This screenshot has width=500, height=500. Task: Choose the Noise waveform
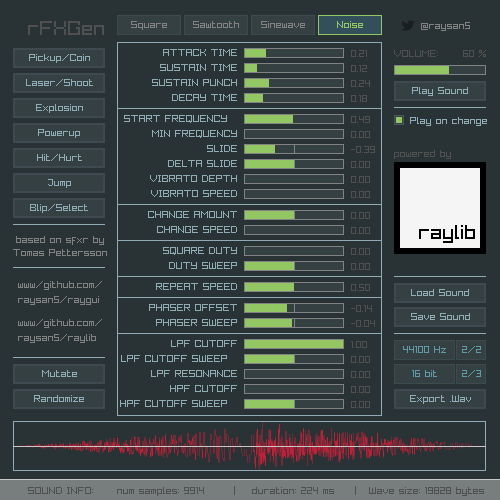pyautogui.click(x=350, y=25)
